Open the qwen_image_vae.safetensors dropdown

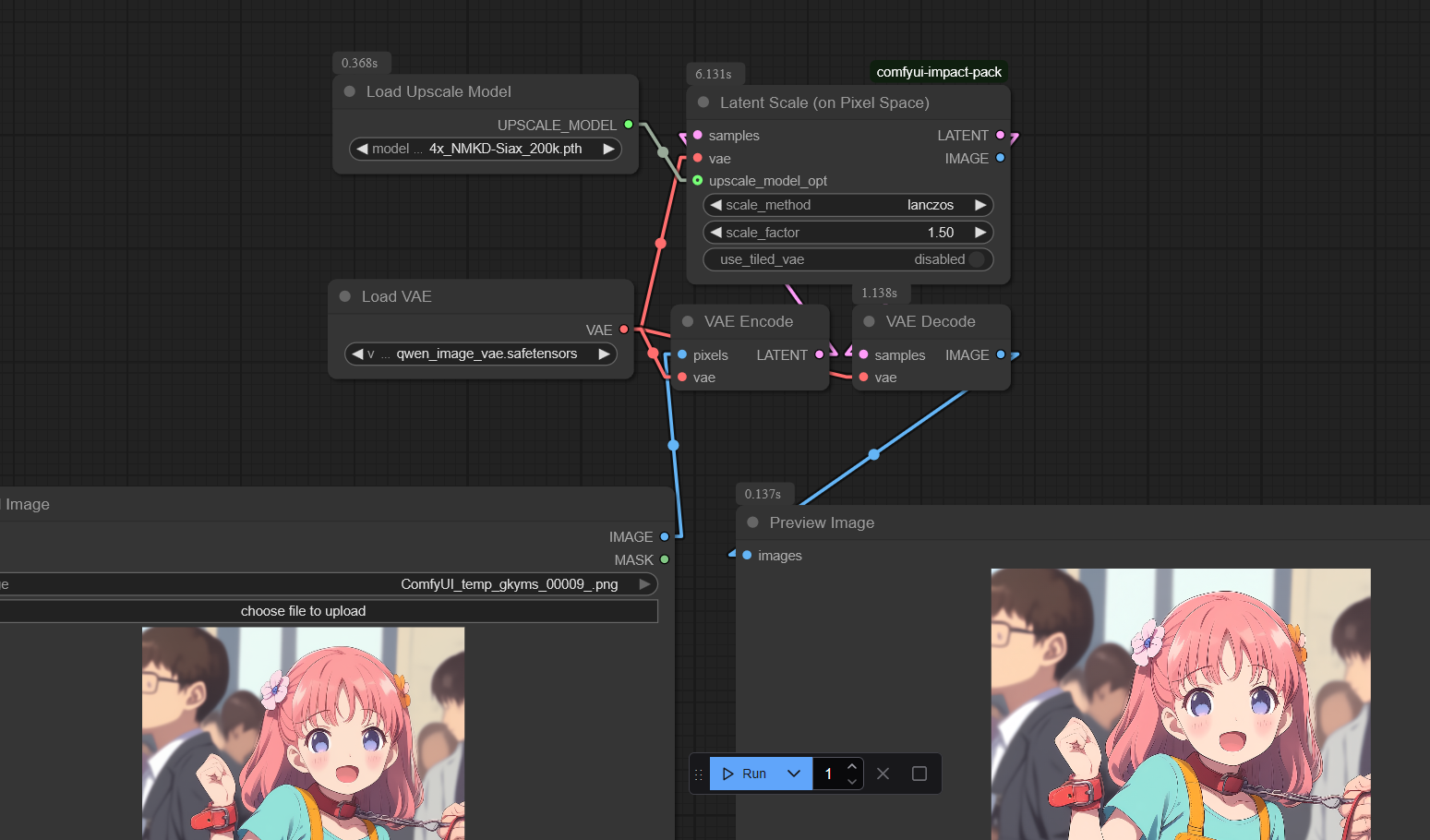pyautogui.click(x=481, y=354)
